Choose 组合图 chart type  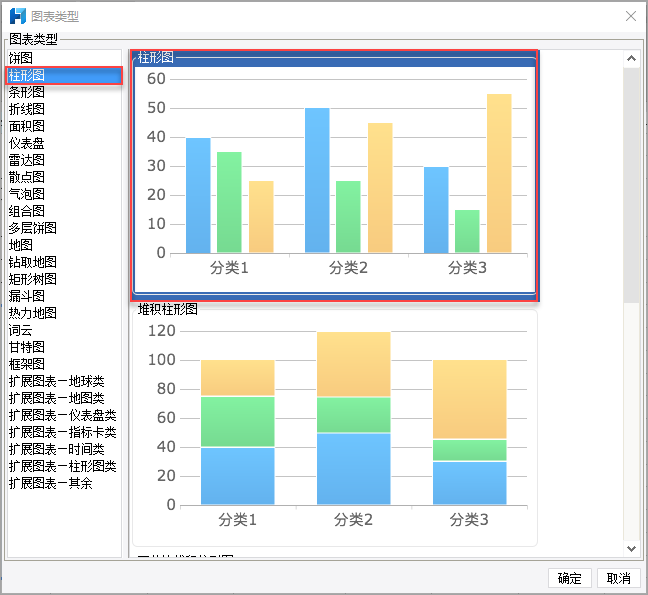click(64, 211)
